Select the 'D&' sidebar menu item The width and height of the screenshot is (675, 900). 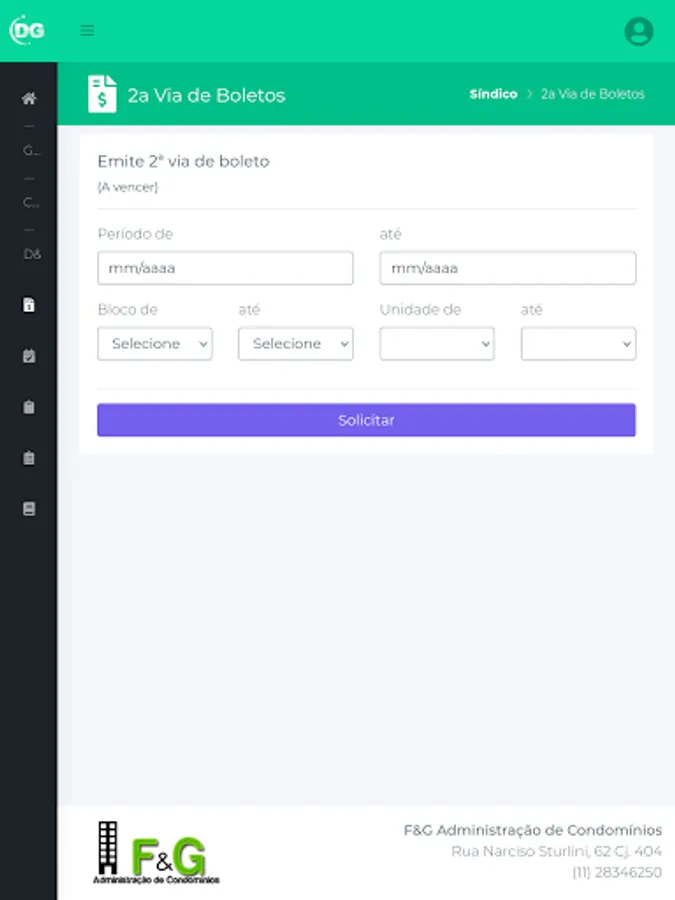coord(32,254)
